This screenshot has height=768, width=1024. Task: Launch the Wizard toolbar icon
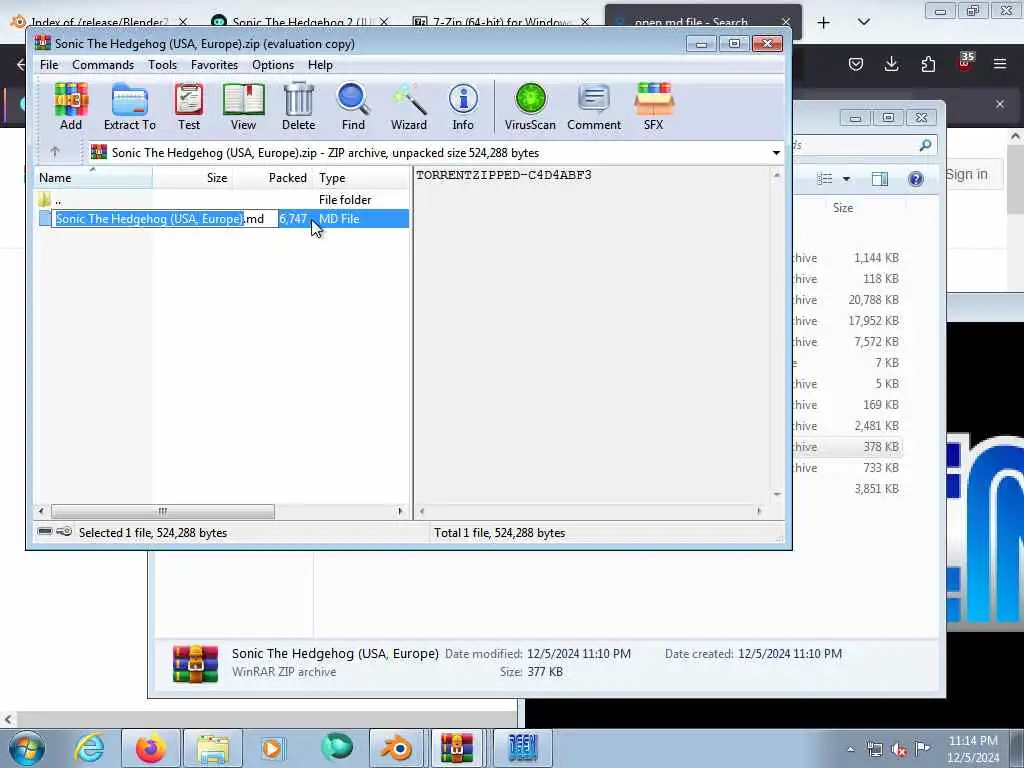pos(409,107)
